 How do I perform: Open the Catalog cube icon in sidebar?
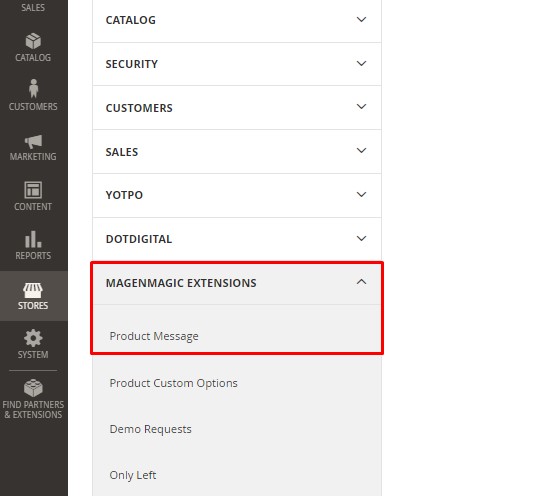(x=33, y=41)
